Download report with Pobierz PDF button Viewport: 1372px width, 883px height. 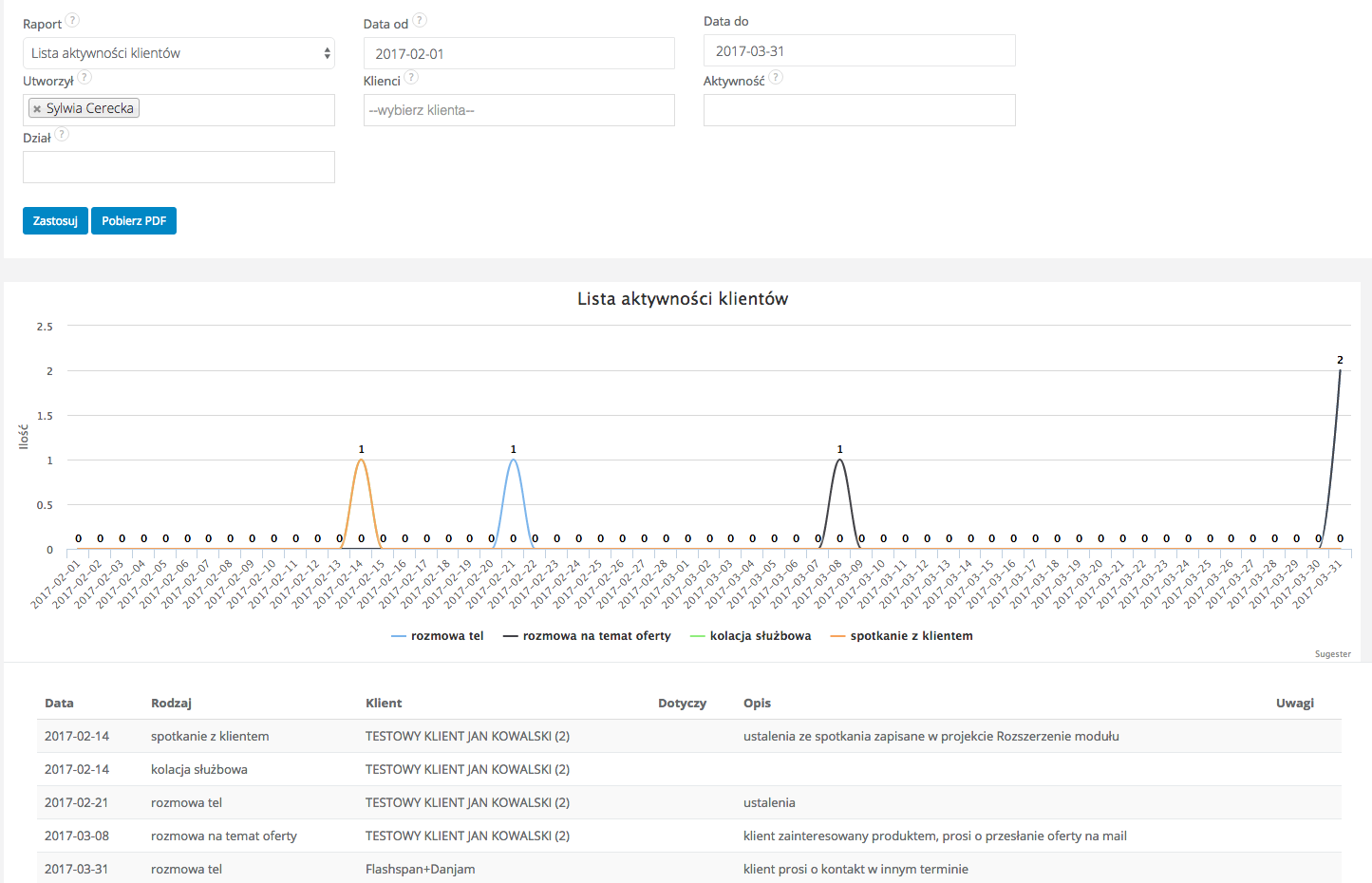pyautogui.click(x=134, y=221)
